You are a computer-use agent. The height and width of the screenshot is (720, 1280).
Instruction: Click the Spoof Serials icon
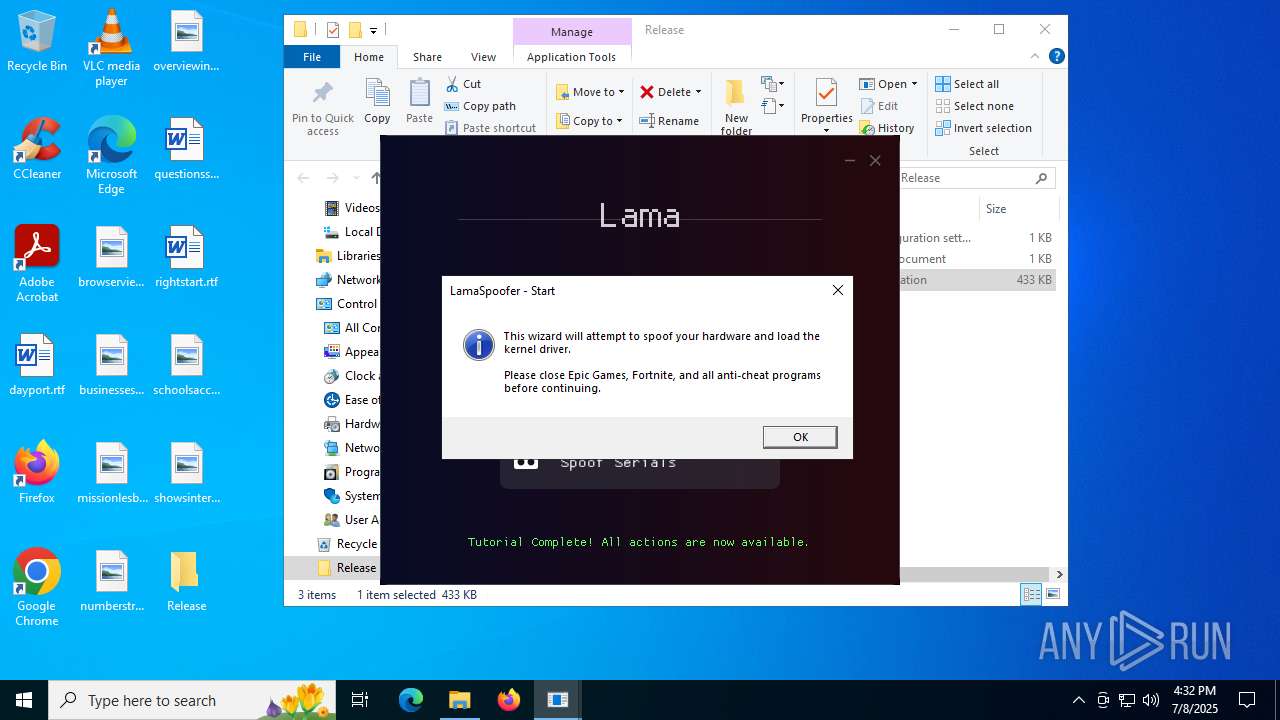tap(526, 462)
